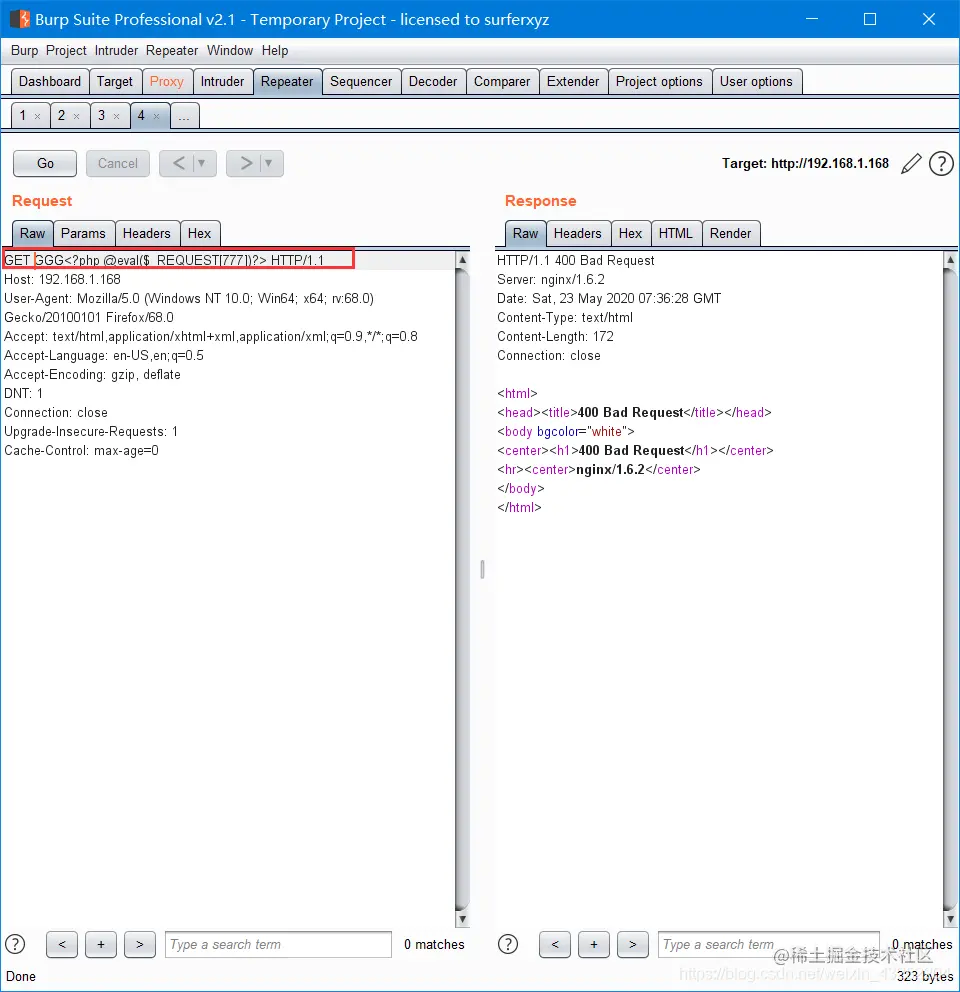Switch to the Sequencer tab

(x=361, y=82)
